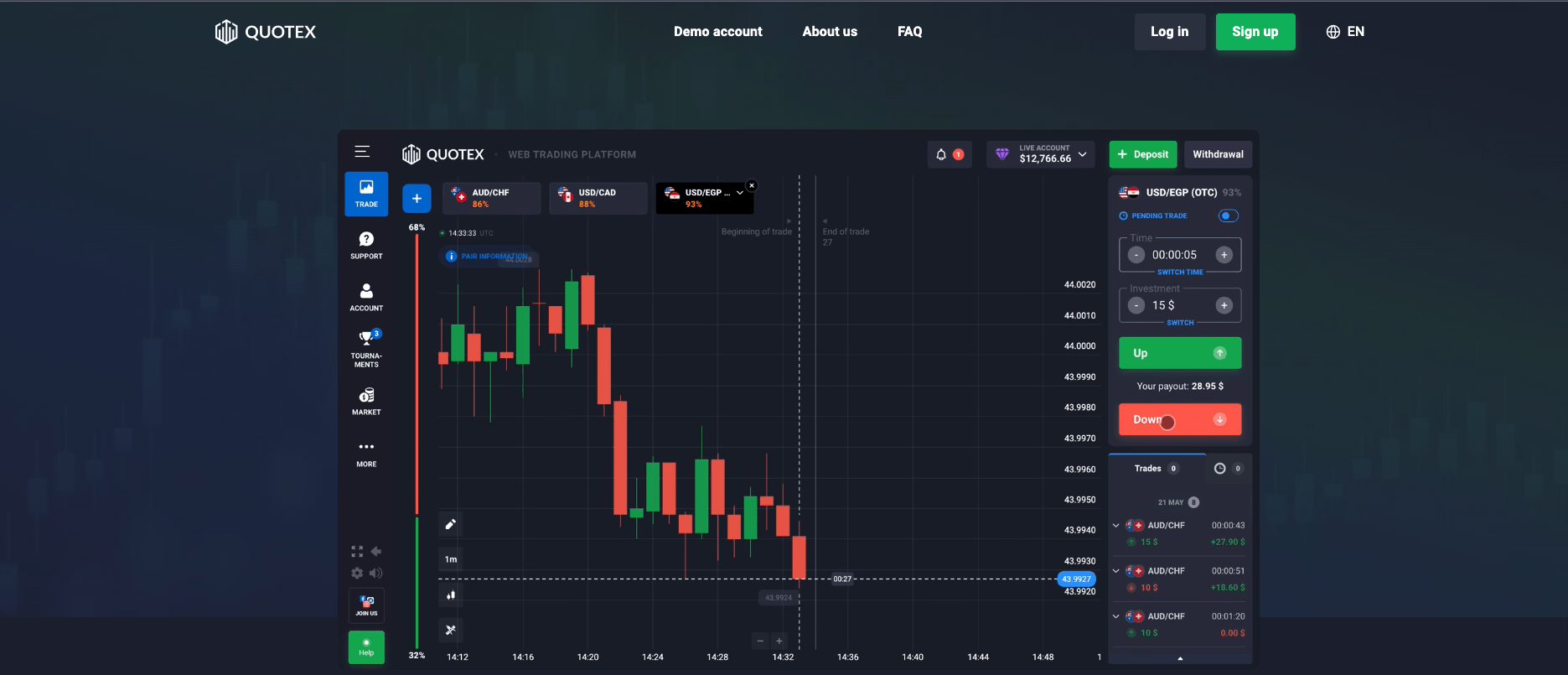Image resolution: width=1568 pixels, height=675 pixels.
Task: Click the Join Us social icon
Action: click(x=366, y=605)
